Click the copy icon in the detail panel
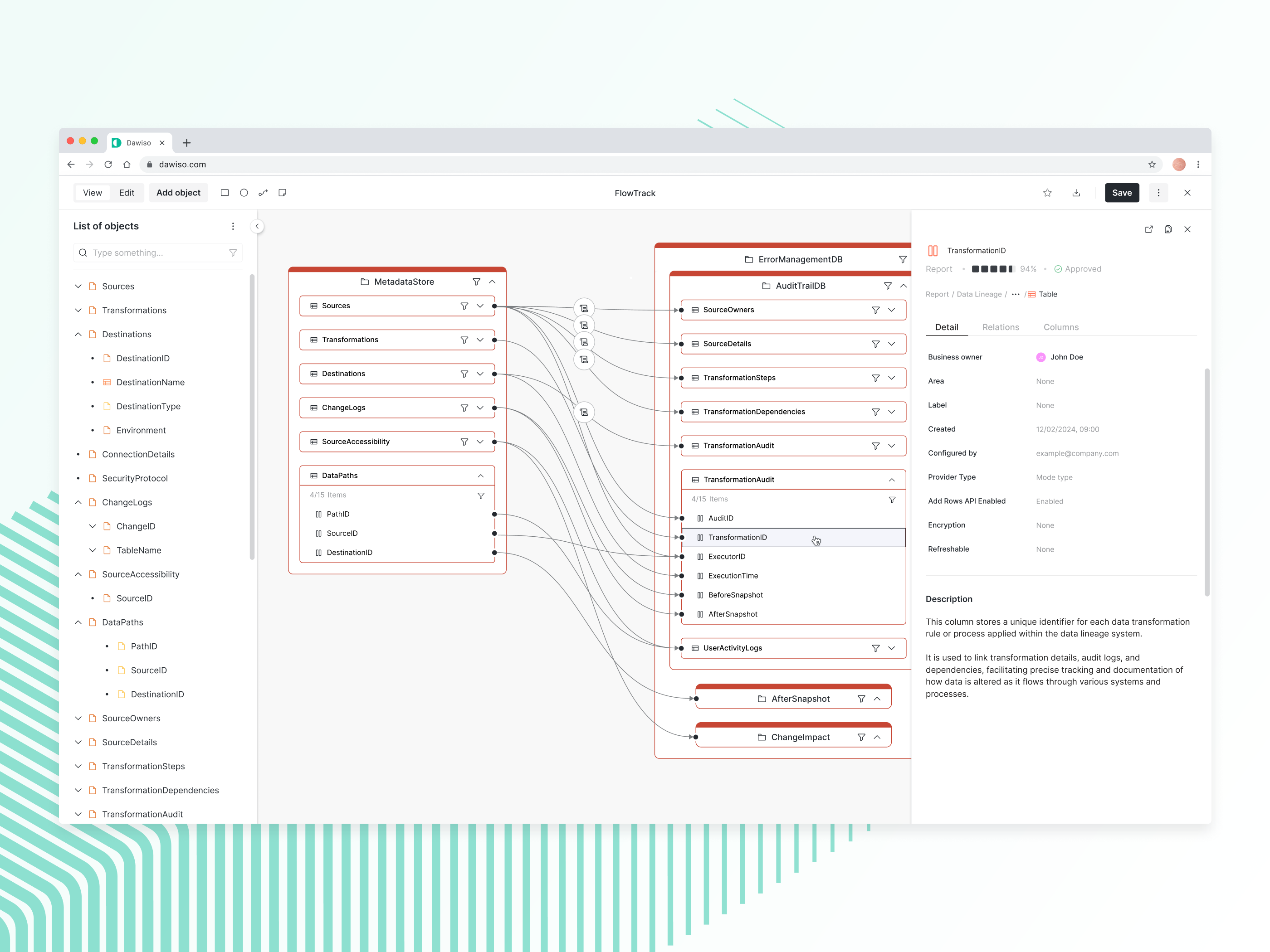Screen dimensions: 1270x952 1168,229
